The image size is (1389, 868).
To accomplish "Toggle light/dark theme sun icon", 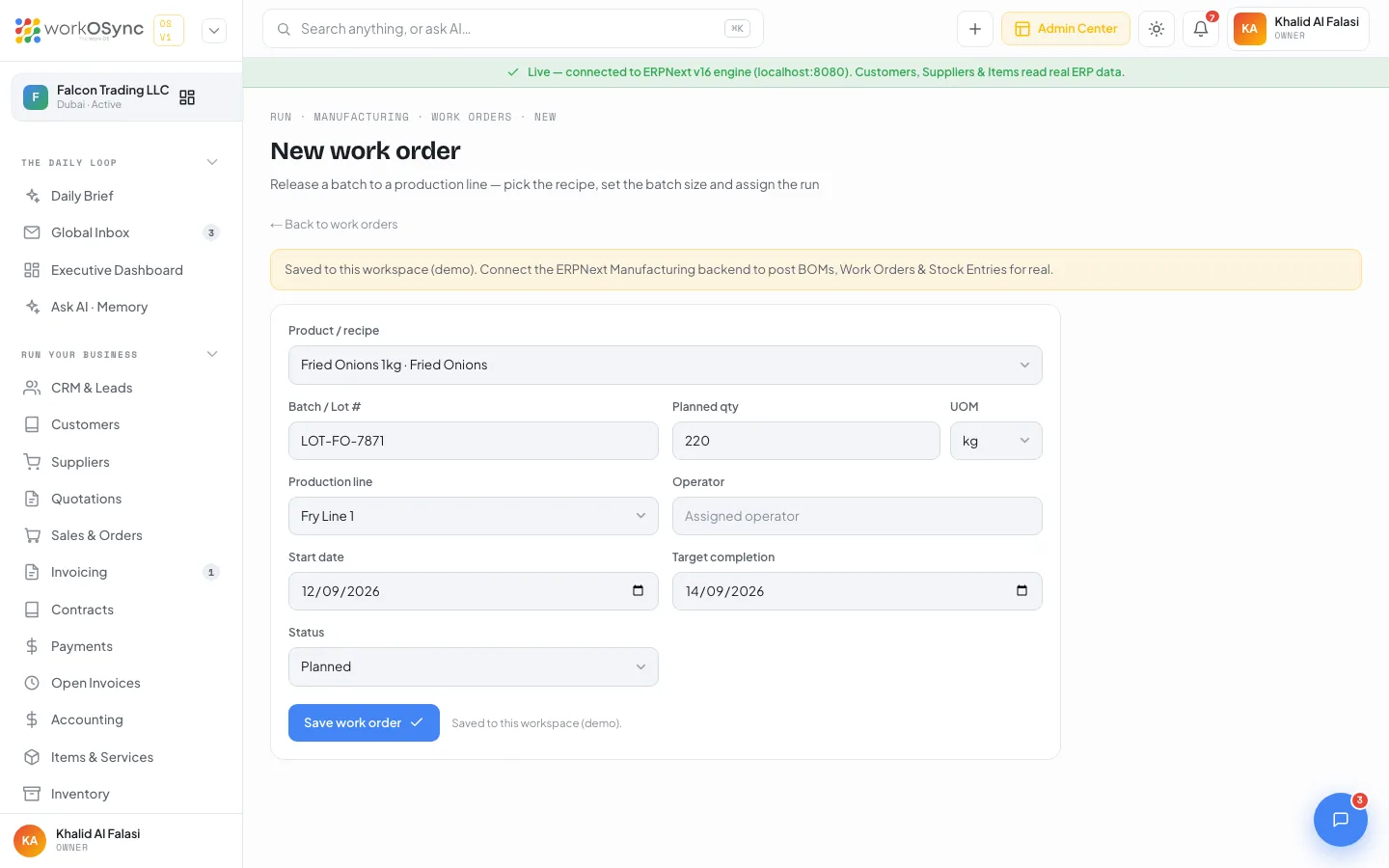I will pyautogui.click(x=1157, y=29).
